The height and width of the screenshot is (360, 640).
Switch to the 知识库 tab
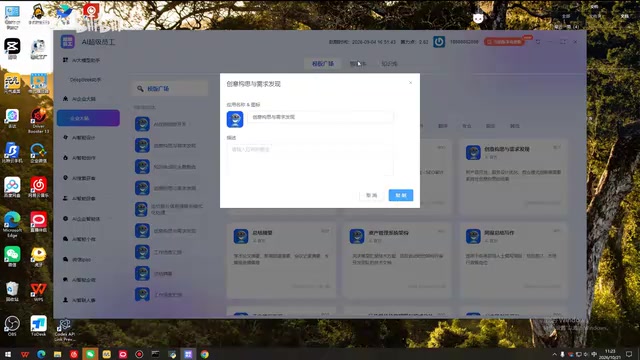tap(389, 64)
